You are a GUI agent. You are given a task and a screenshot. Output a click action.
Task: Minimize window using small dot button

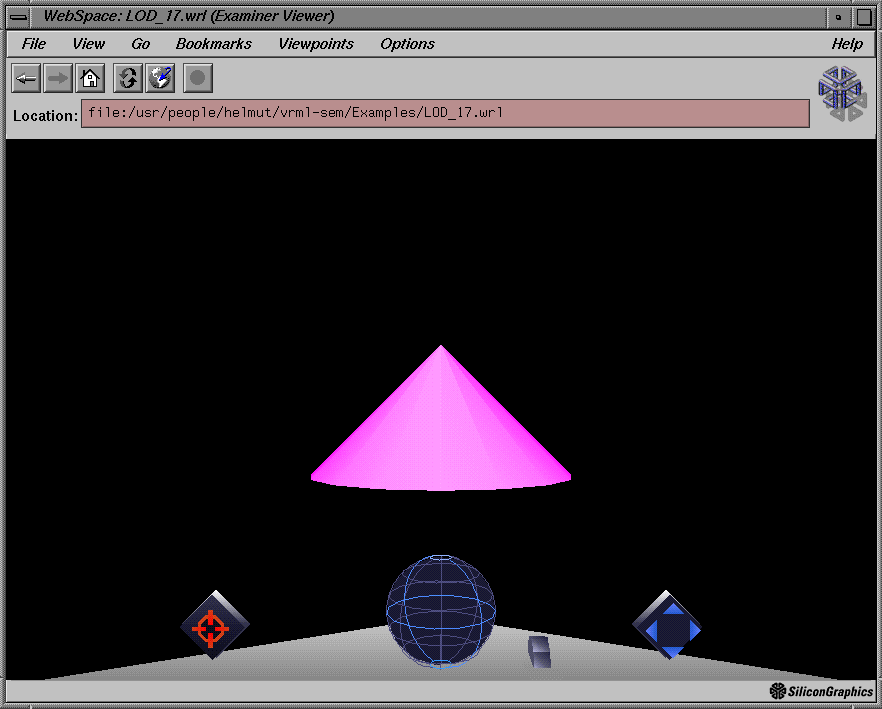tap(839, 17)
